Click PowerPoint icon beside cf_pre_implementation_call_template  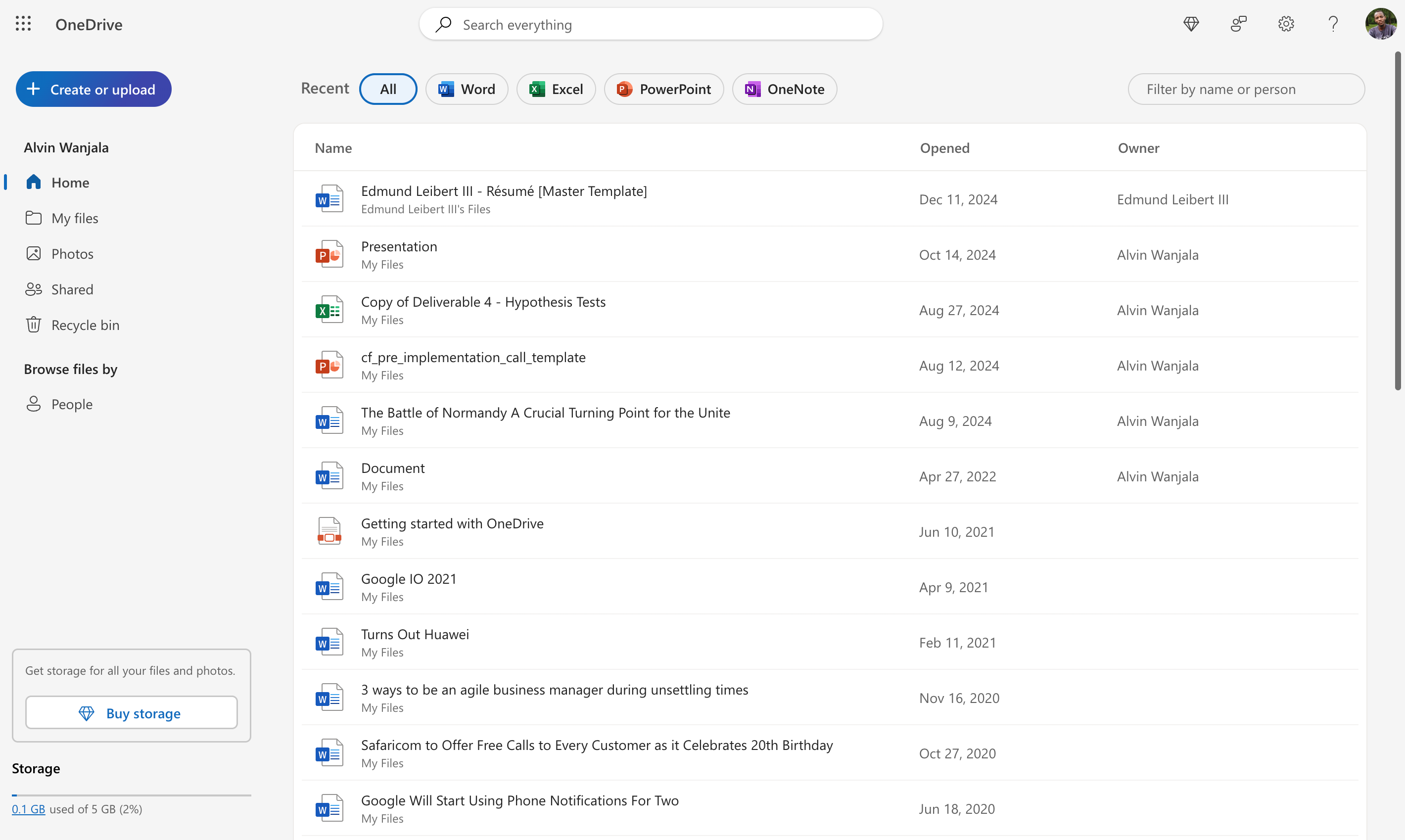(329, 365)
